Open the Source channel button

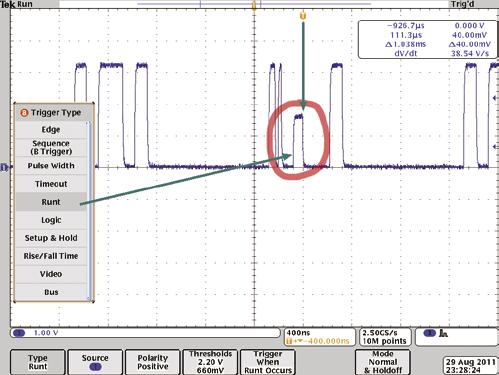tap(95, 362)
